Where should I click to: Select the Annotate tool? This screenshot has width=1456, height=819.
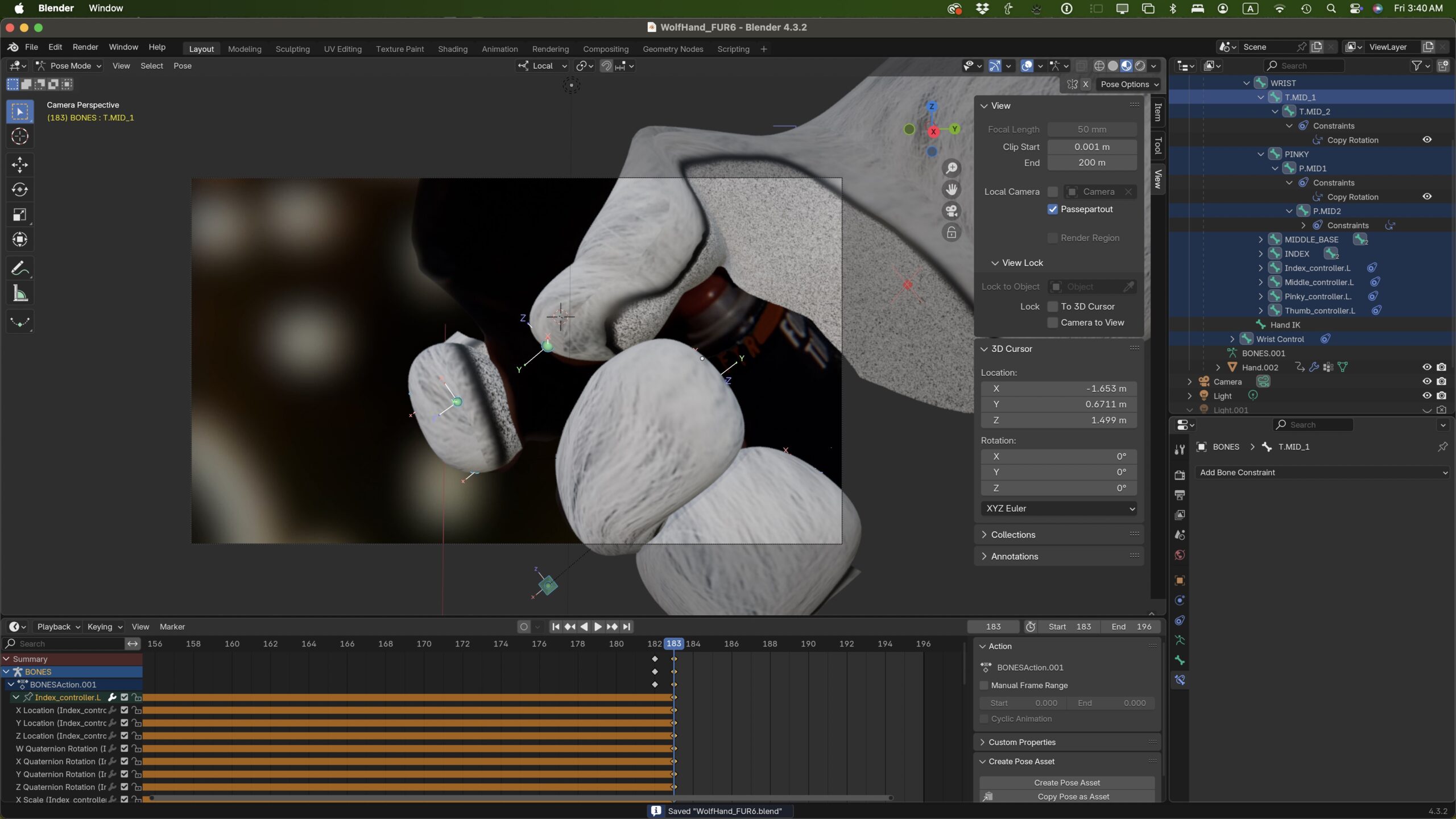coord(20,268)
